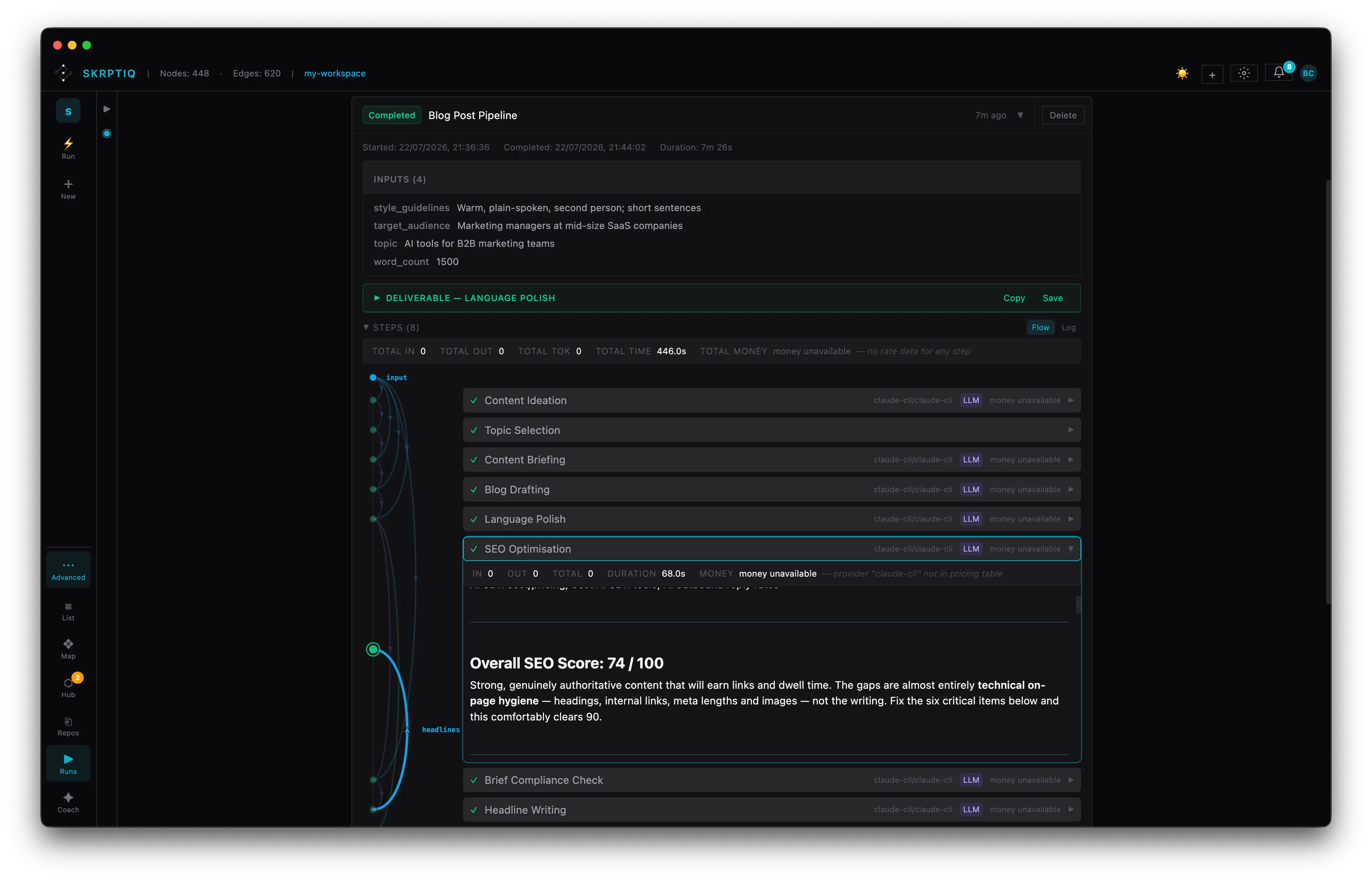
Task: Expand the Brief Compliance Check step
Action: point(771,780)
